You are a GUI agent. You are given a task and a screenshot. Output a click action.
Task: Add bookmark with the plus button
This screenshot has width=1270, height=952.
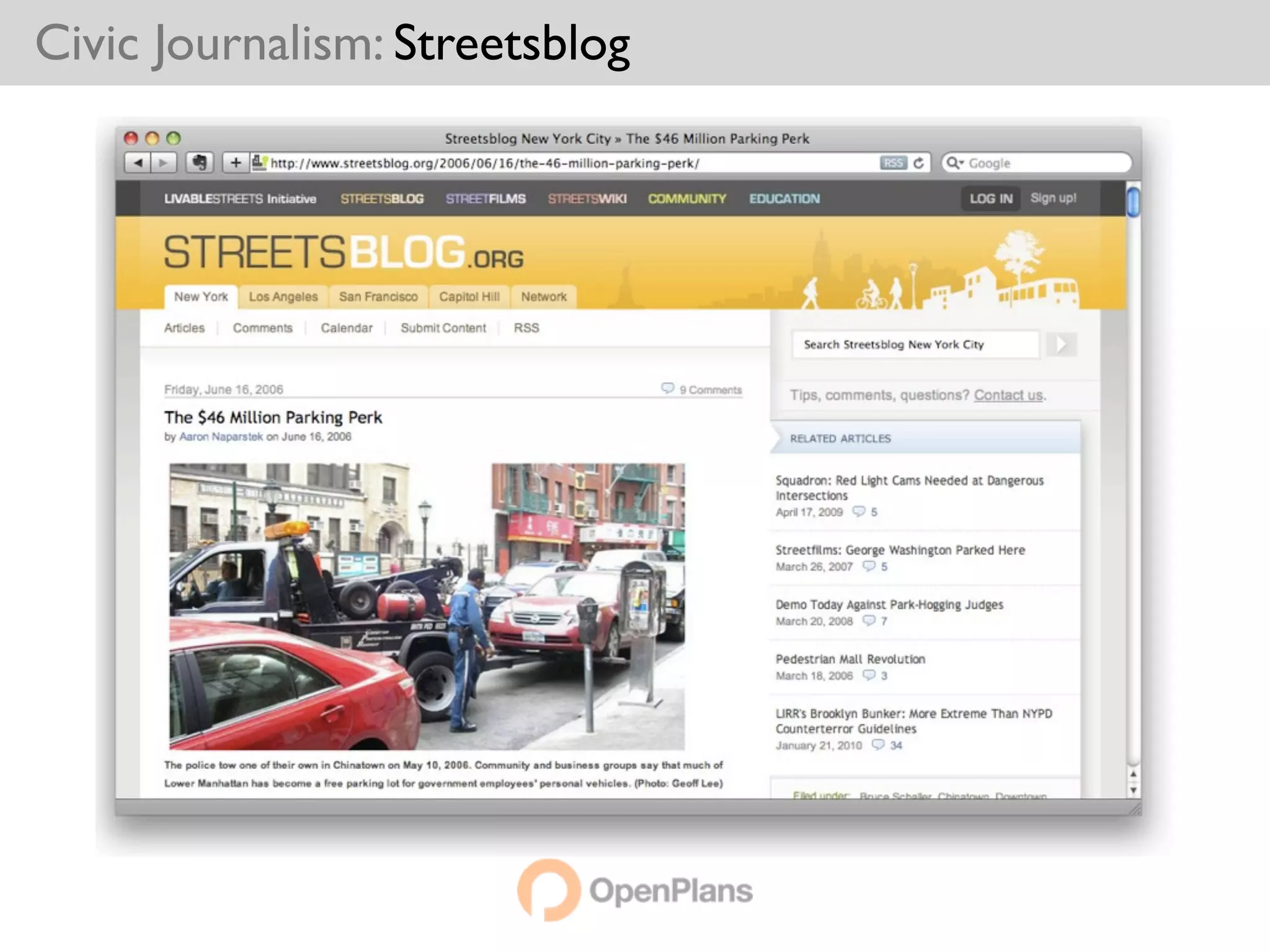[236, 163]
